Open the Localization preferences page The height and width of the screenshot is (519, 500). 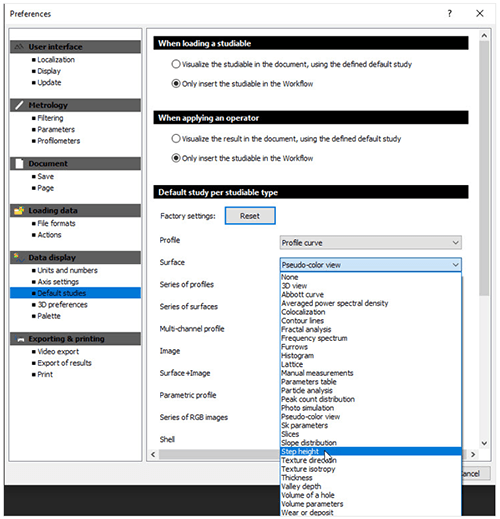[56, 60]
